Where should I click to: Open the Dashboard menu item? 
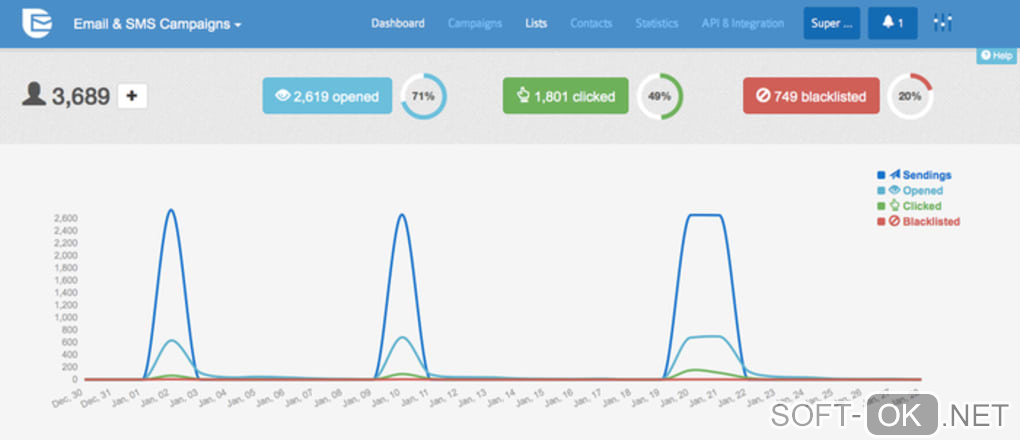(x=398, y=23)
